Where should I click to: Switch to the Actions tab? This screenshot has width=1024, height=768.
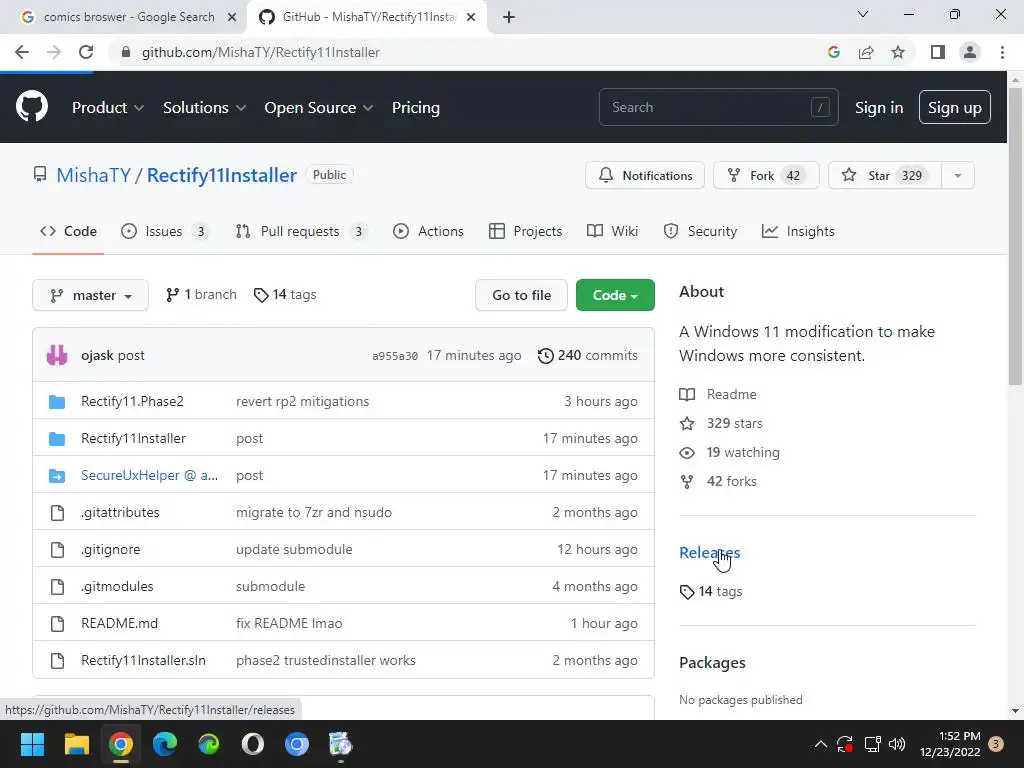(x=428, y=231)
